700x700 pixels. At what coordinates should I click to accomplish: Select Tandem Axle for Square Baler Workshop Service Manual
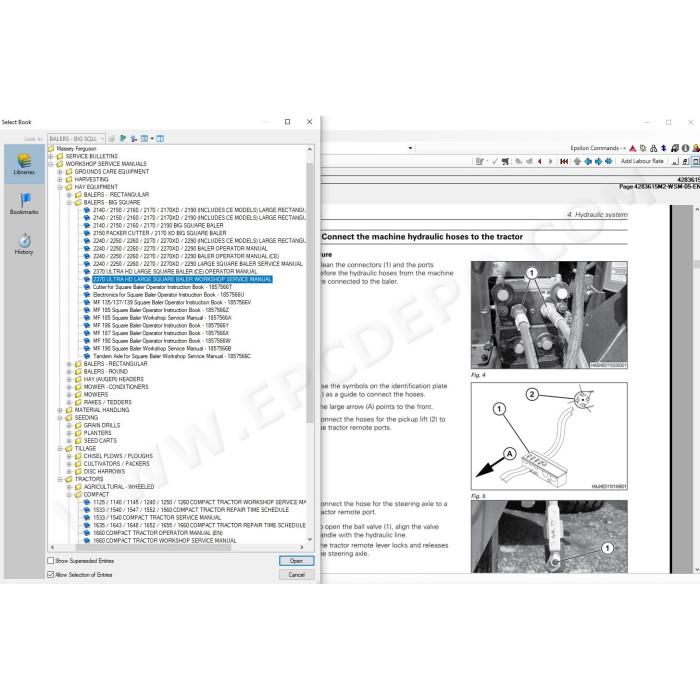tap(172, 356)
